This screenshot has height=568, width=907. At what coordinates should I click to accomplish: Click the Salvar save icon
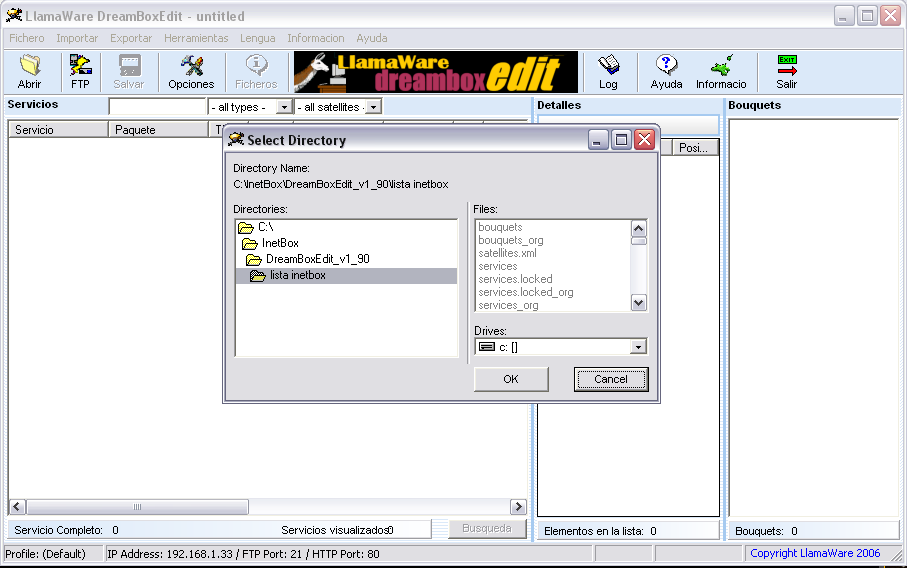(128, 72)
